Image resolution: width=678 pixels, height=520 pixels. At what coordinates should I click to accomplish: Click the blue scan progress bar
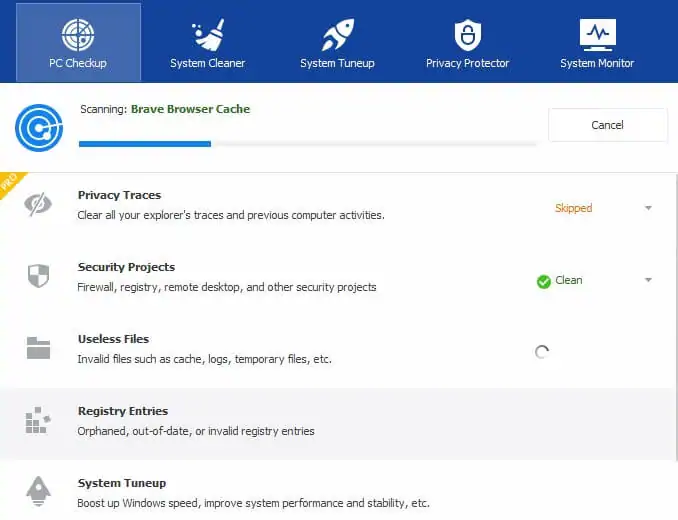[x=145, y=144]
